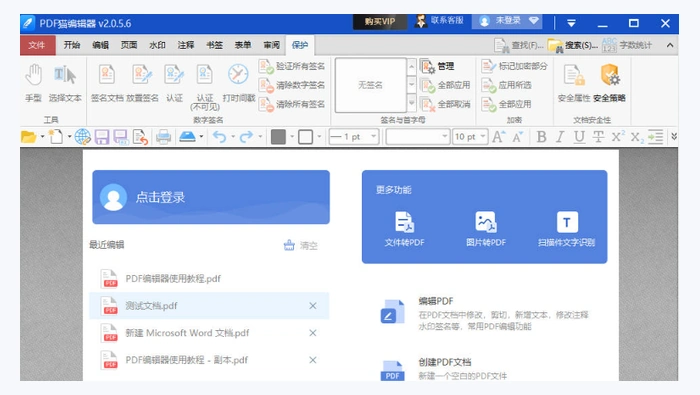Click the Save As icon
This screenshot has width=700, height=395.
(121, 137)
